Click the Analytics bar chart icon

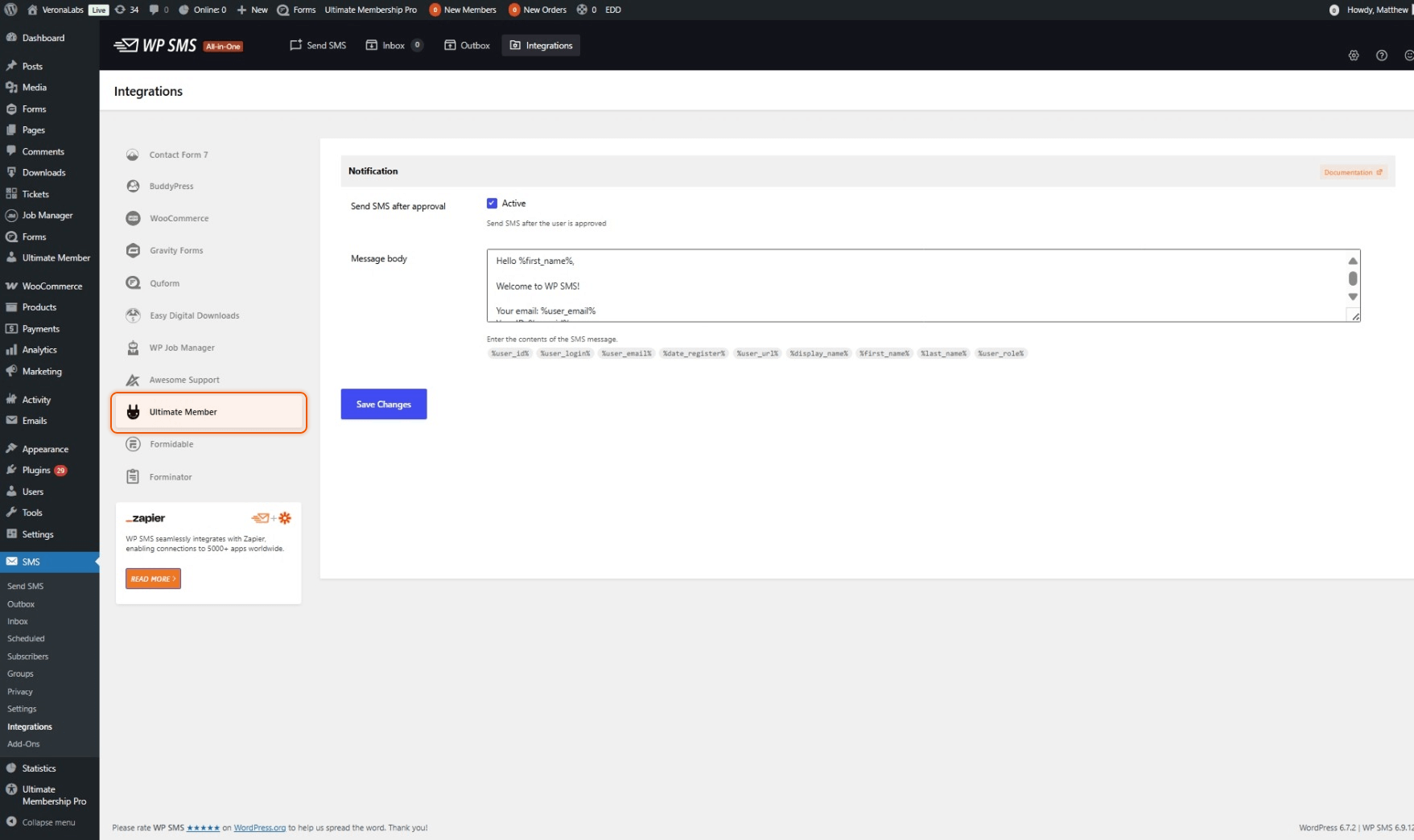click(x=11, y=350)
